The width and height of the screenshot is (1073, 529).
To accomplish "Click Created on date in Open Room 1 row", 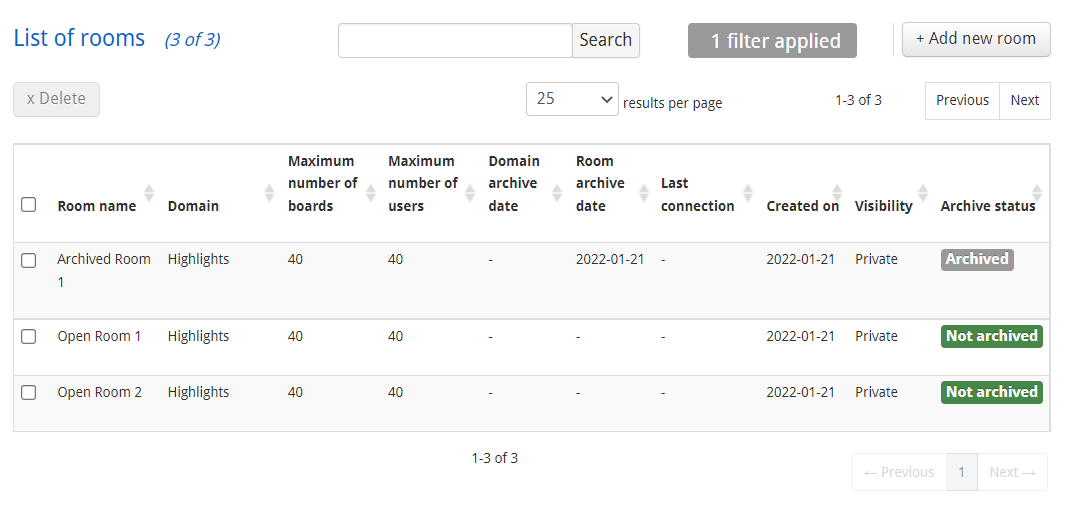I will [x=800, y=336].
